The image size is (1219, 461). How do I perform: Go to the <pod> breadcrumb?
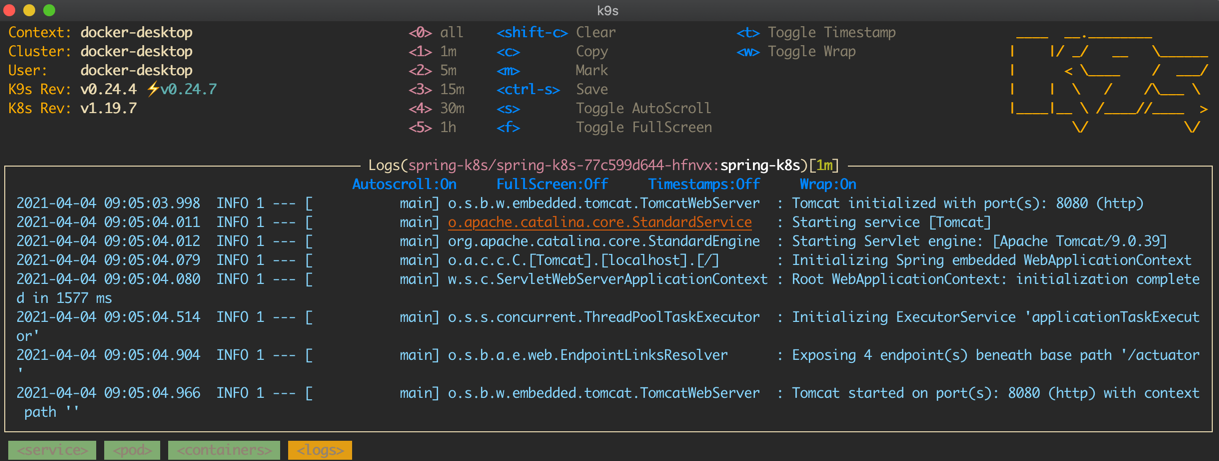[x=132, y=450]
